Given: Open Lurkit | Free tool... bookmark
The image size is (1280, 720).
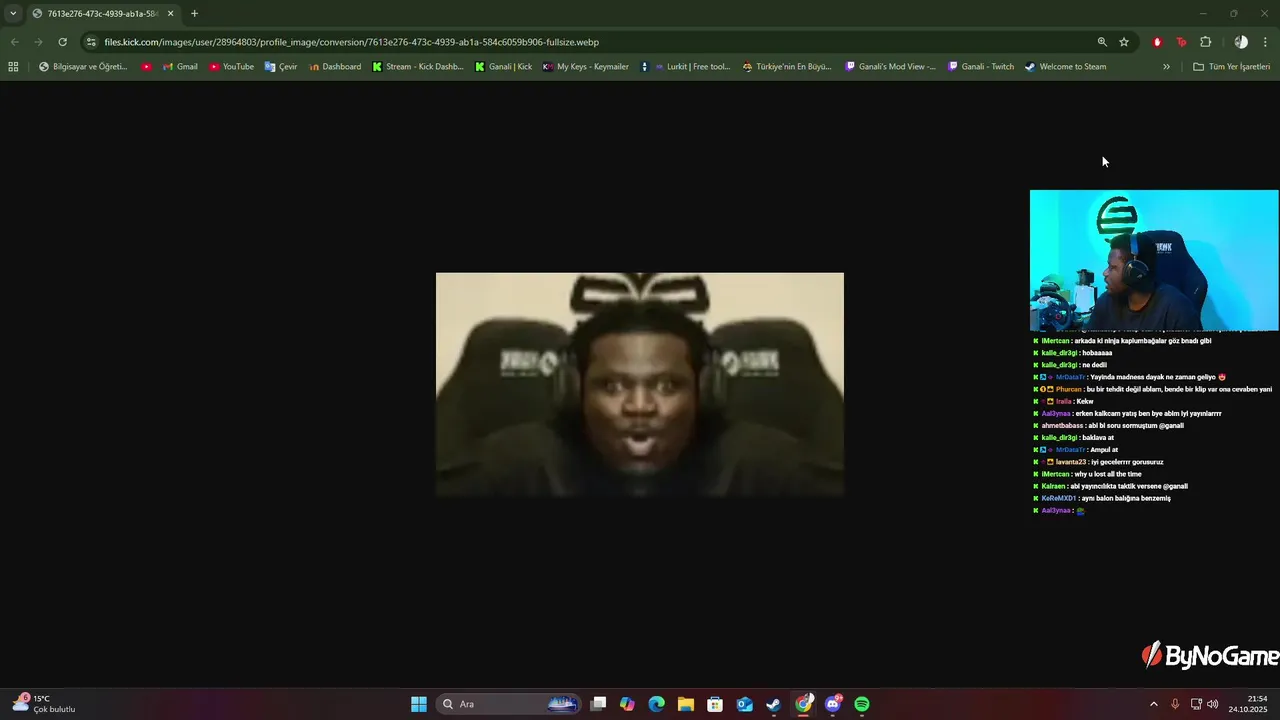Looking at the screenshot, I should click(692, 67).
